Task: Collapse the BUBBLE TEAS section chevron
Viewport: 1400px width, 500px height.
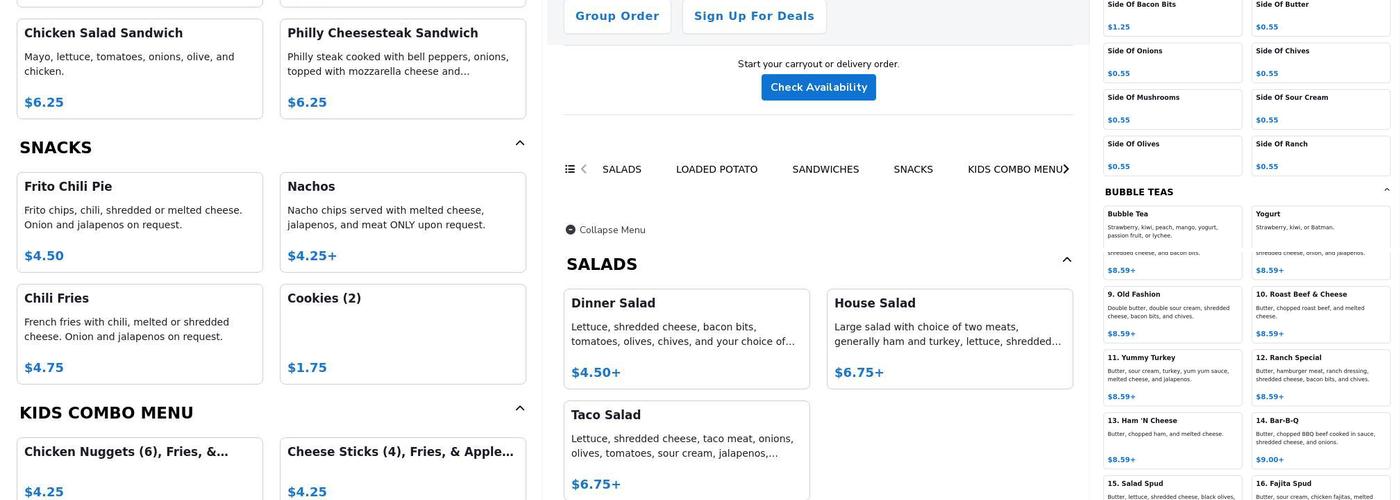Action: pos(1386,190)
